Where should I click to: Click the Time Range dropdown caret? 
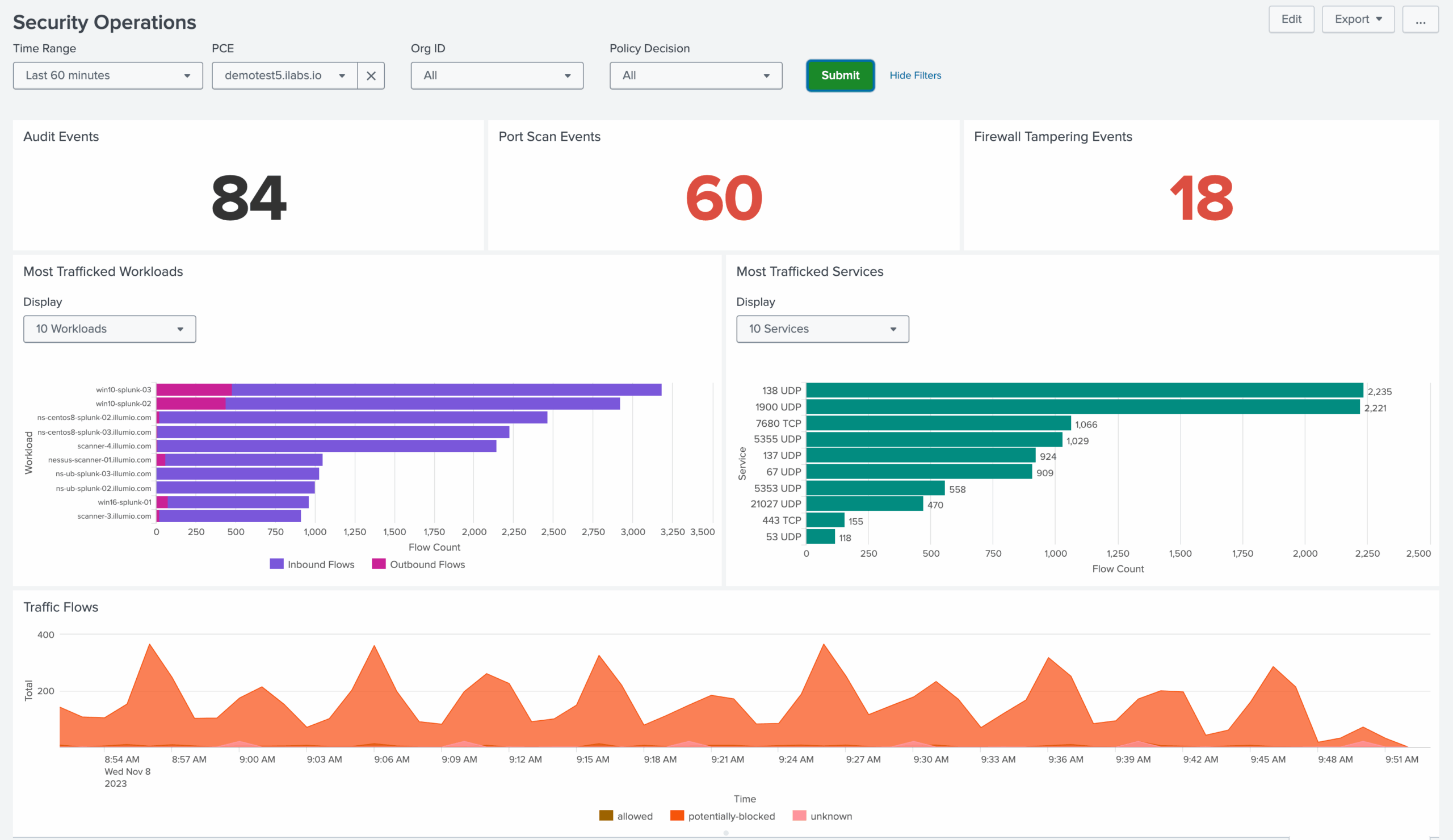(187, 75)
